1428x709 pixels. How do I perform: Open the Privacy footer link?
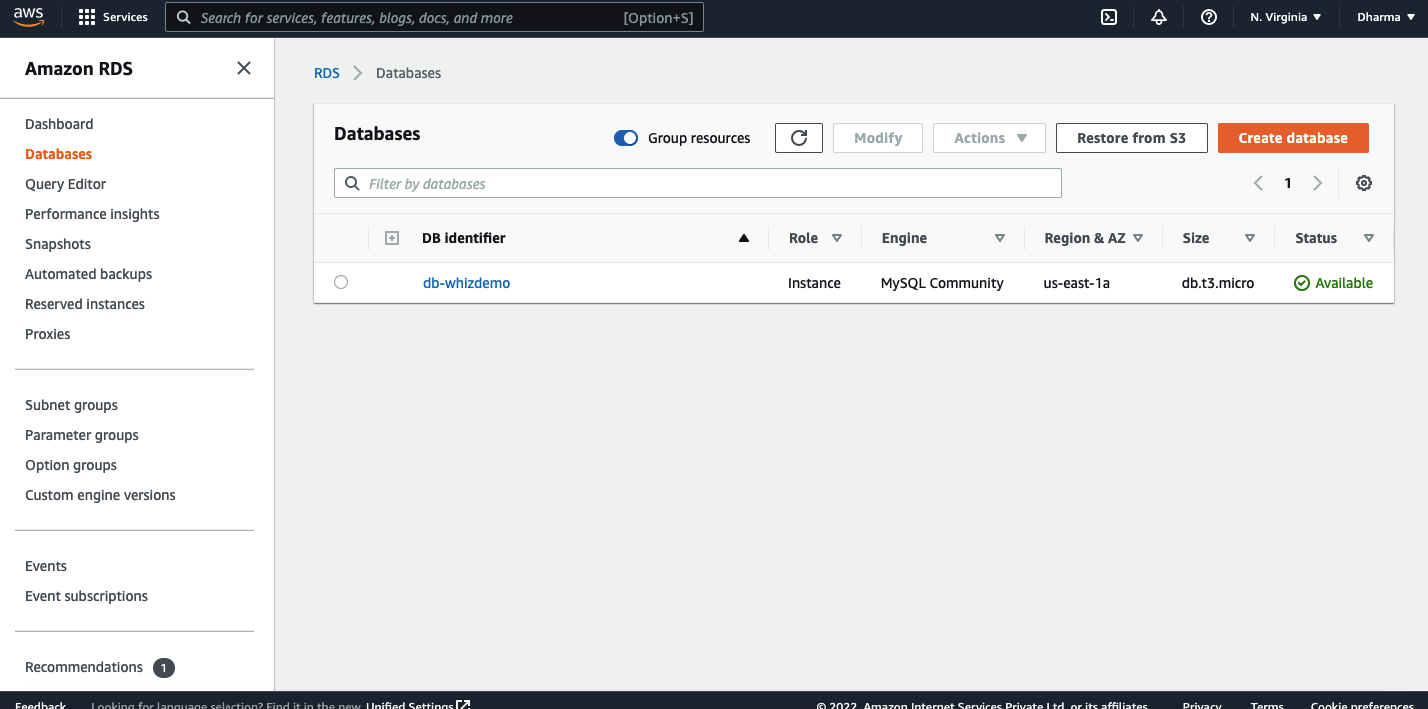tap(1202, 705)
